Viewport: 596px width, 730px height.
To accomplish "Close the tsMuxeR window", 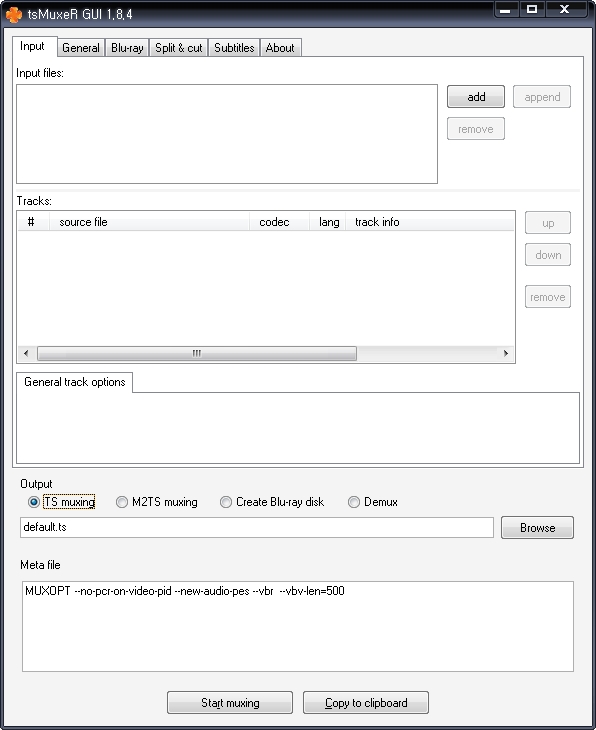I will tap(565, 9).
